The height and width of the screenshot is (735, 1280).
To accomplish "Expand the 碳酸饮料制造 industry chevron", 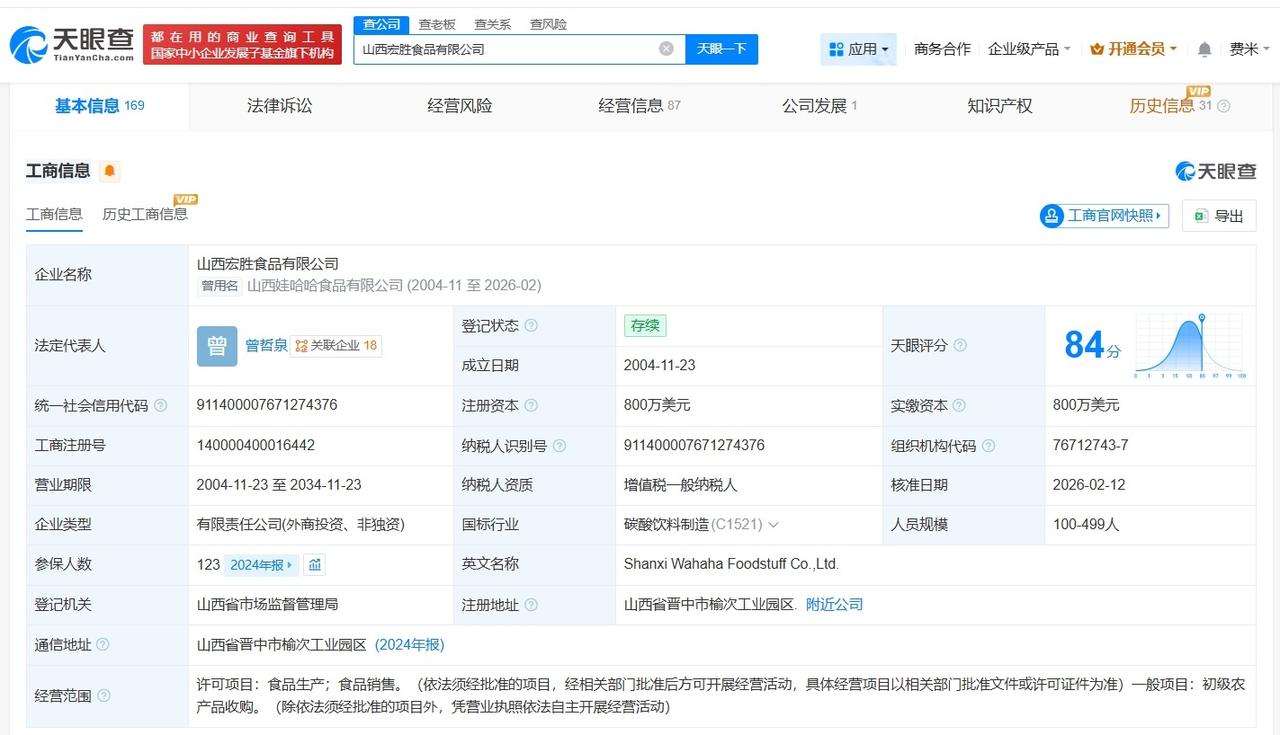I will (773, 525).
